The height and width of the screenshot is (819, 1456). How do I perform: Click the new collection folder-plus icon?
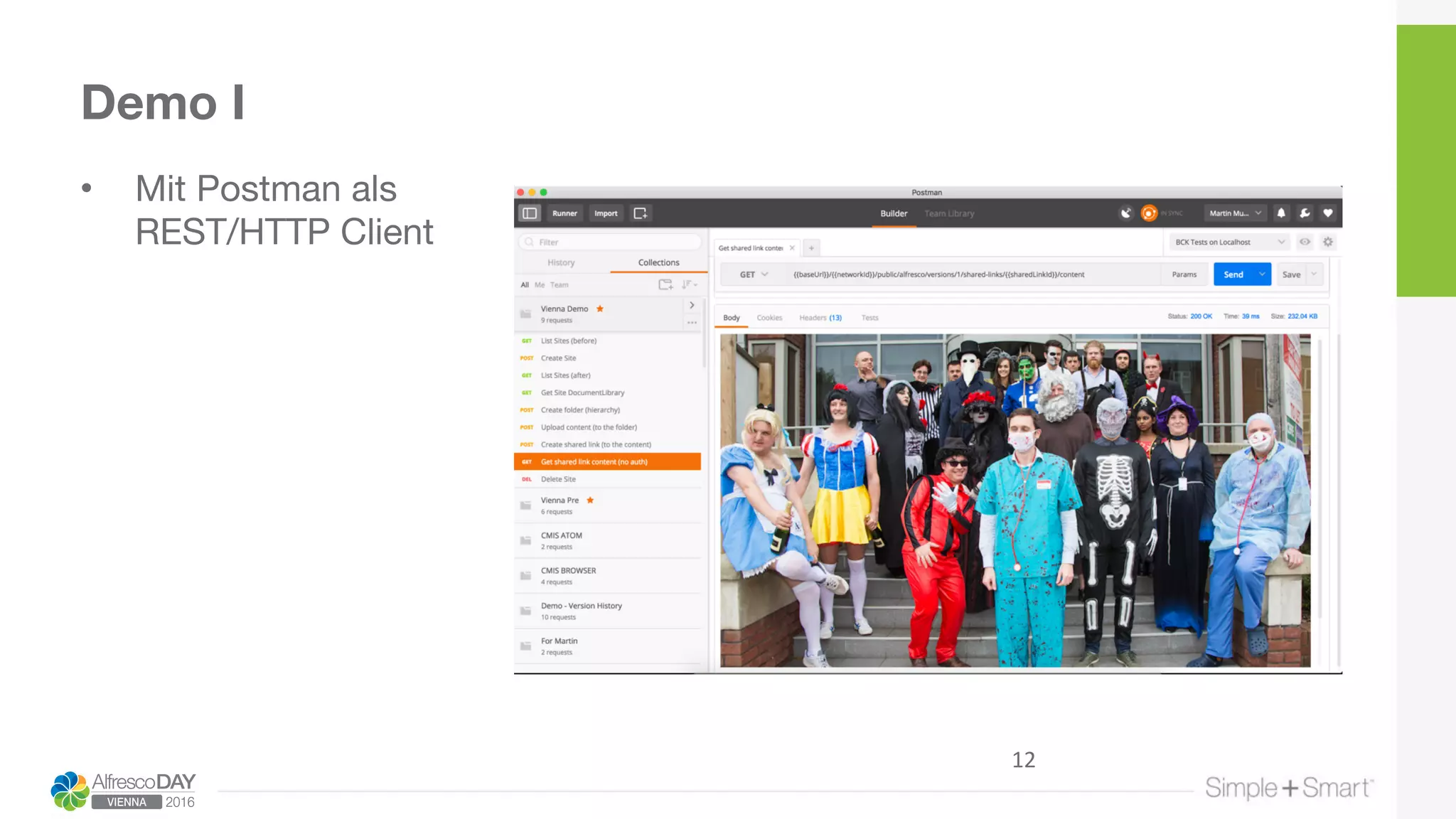[x=665, y=284]
